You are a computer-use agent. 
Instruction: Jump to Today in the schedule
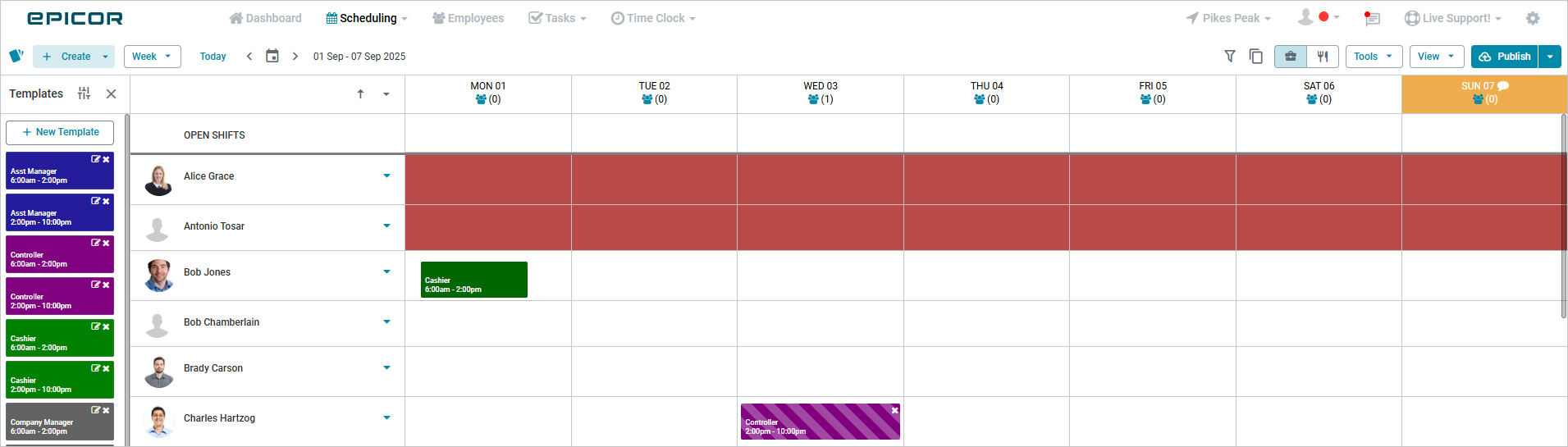213,57
